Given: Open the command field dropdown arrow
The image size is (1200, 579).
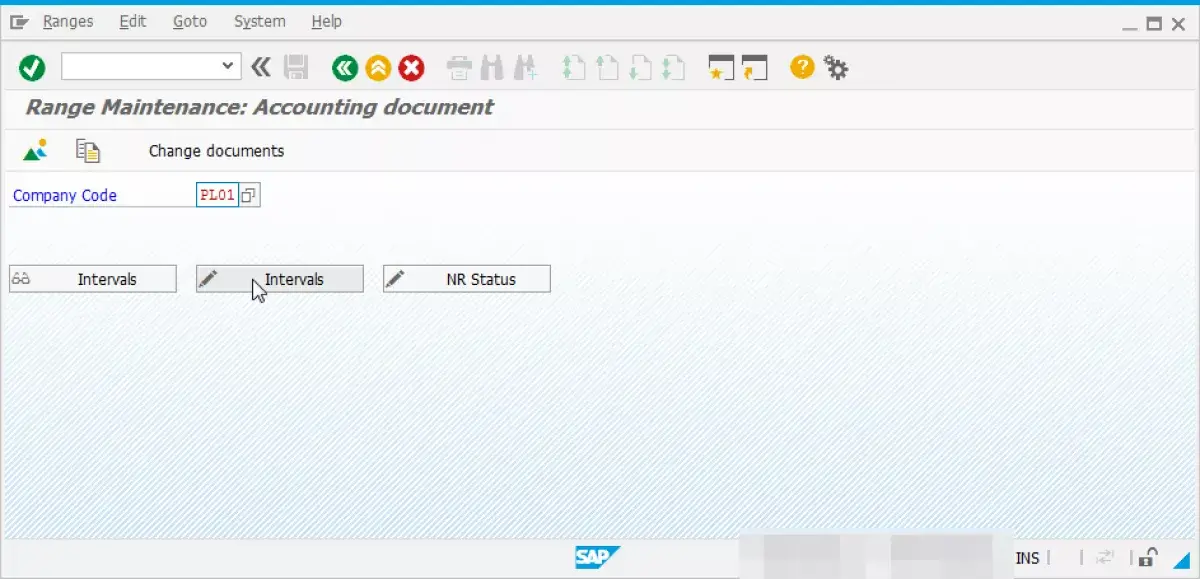Looking at the screenshot, I should 229,67.
